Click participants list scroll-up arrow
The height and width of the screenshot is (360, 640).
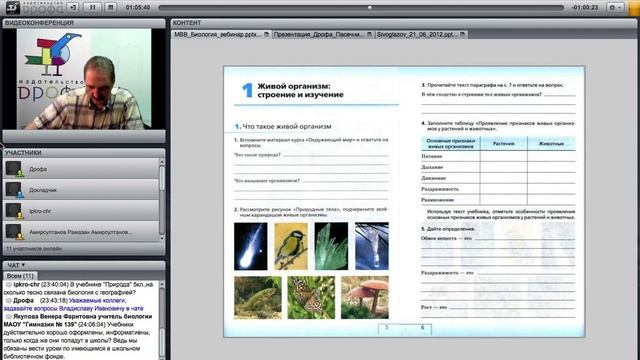click(x=162, y=162)
